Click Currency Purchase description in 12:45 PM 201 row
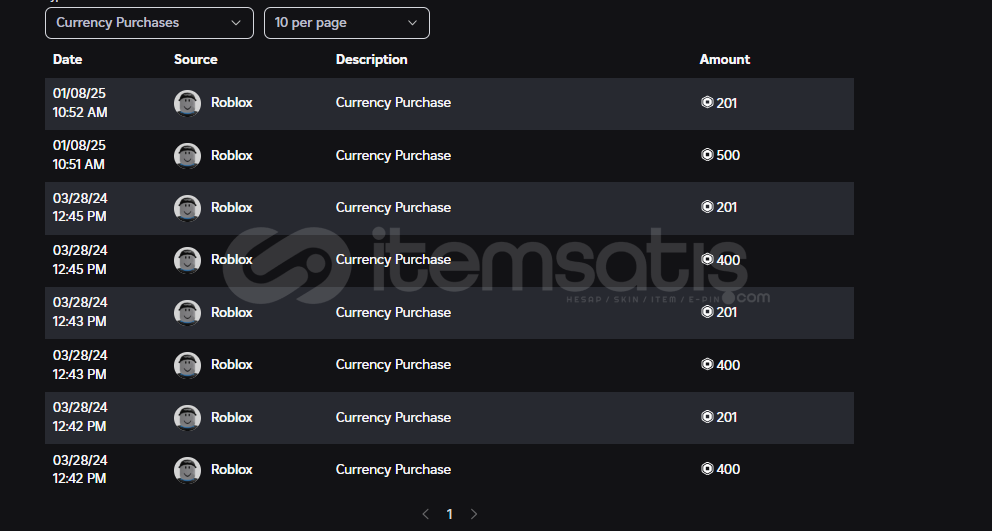 coord(393,208)
